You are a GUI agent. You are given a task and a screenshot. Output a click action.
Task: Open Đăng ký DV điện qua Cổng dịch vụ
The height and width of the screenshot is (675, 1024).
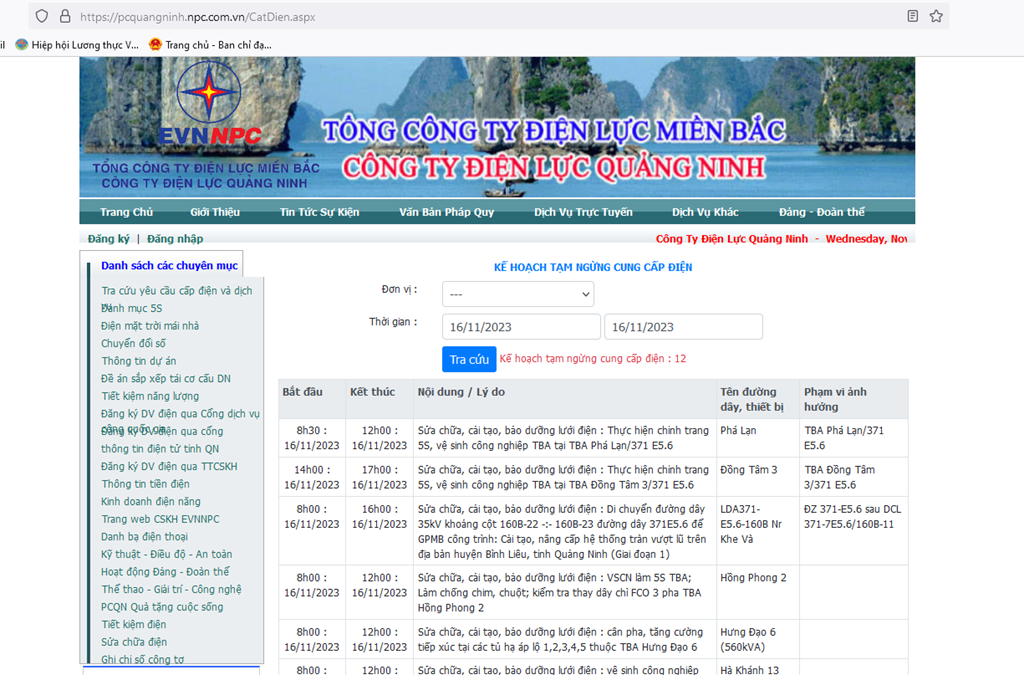tap(180, 414)
